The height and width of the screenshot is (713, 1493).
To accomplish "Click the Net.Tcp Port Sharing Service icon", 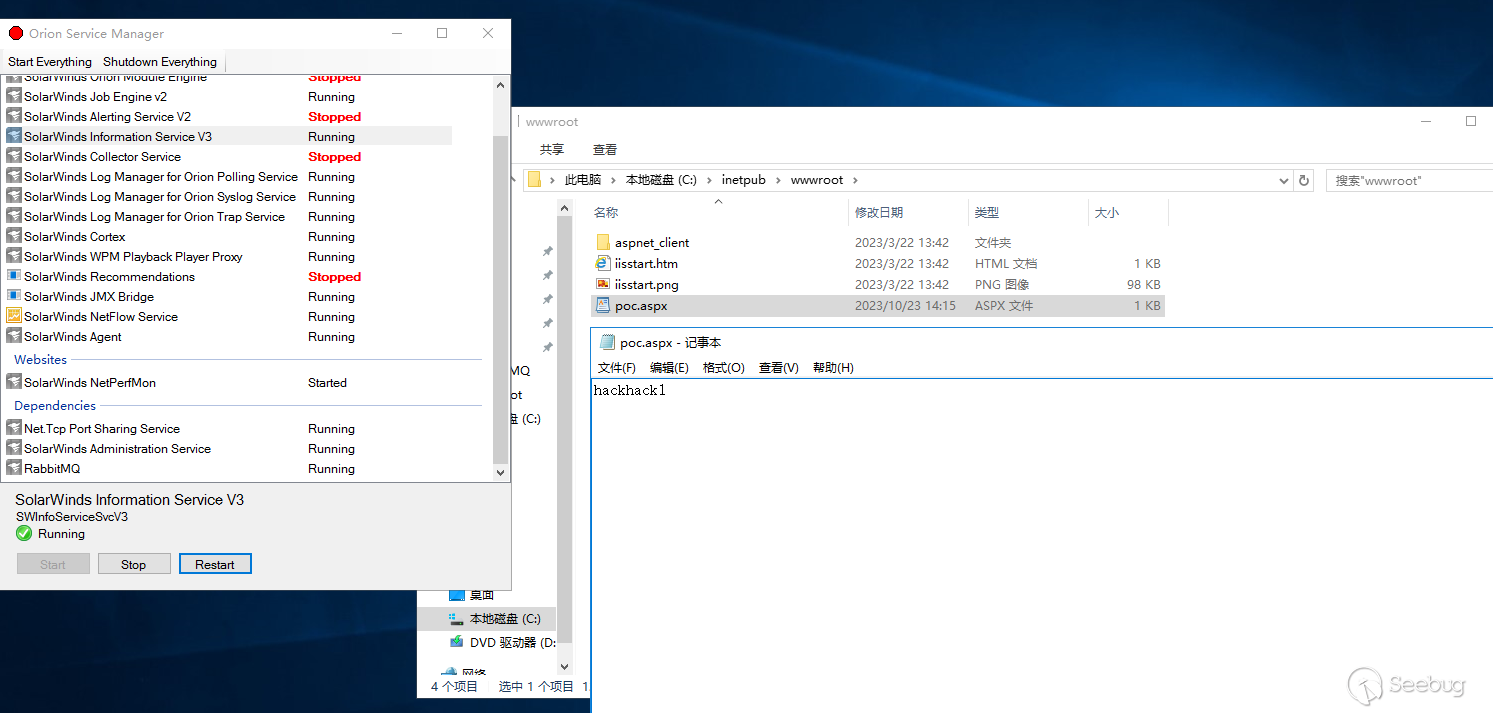I will click(14, 429).
